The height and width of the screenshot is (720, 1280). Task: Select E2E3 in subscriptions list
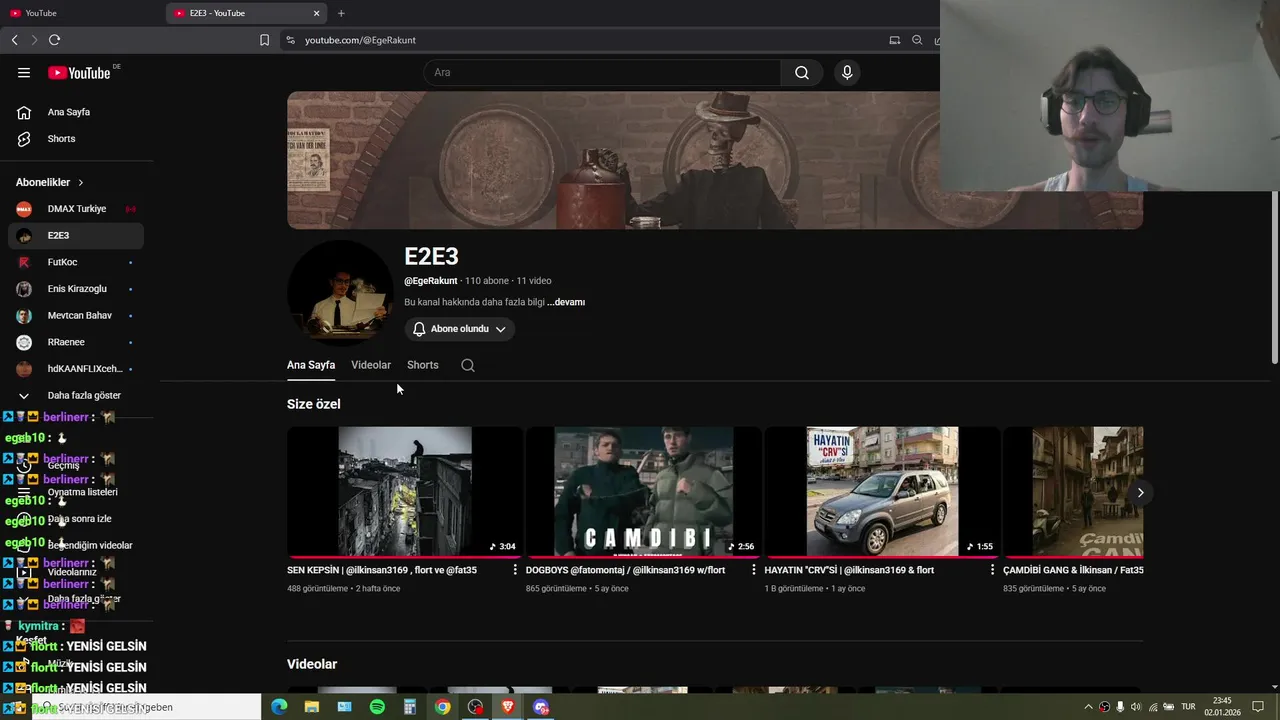[x=76, y=235]
